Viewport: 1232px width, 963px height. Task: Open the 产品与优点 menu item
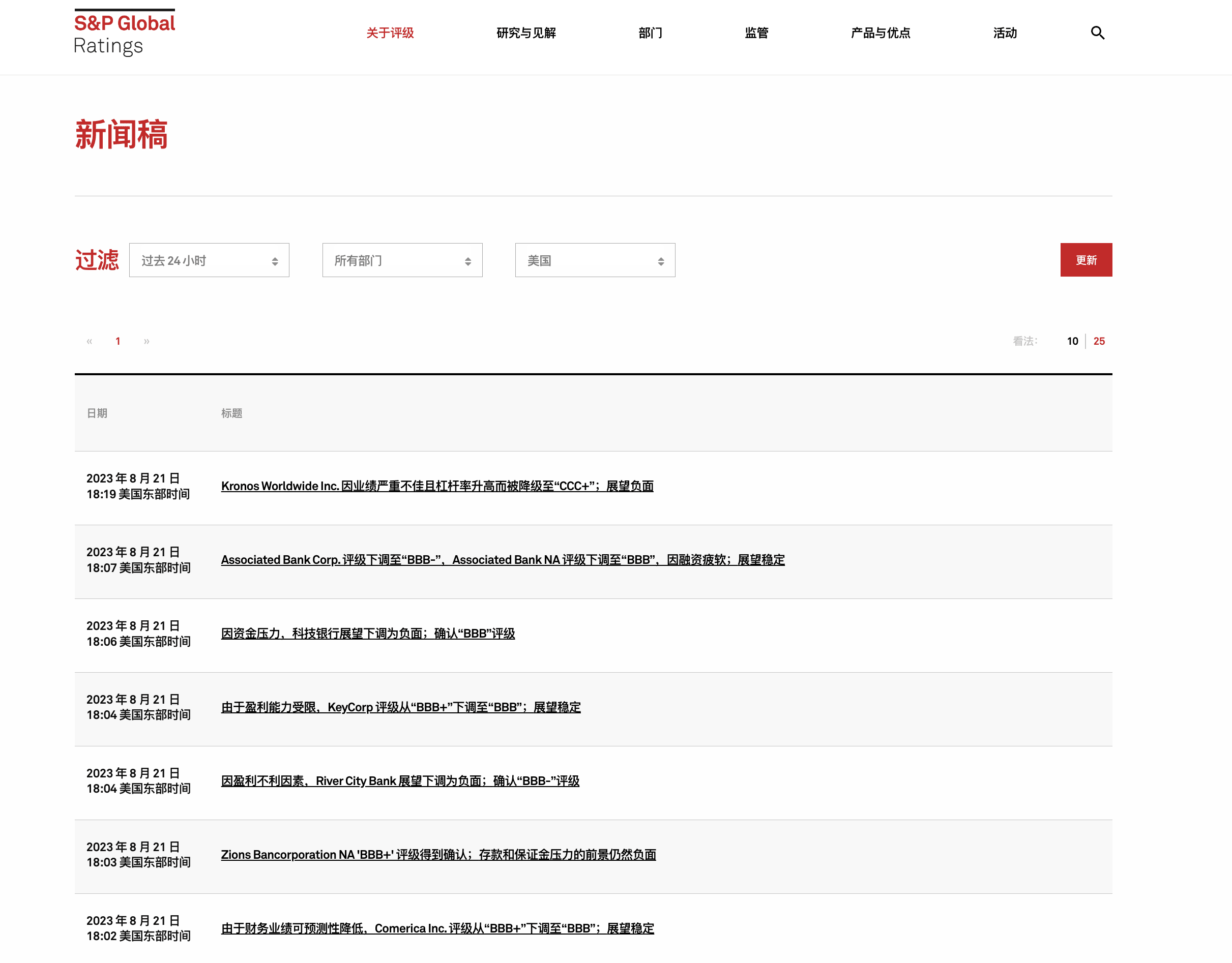(880, 33)
